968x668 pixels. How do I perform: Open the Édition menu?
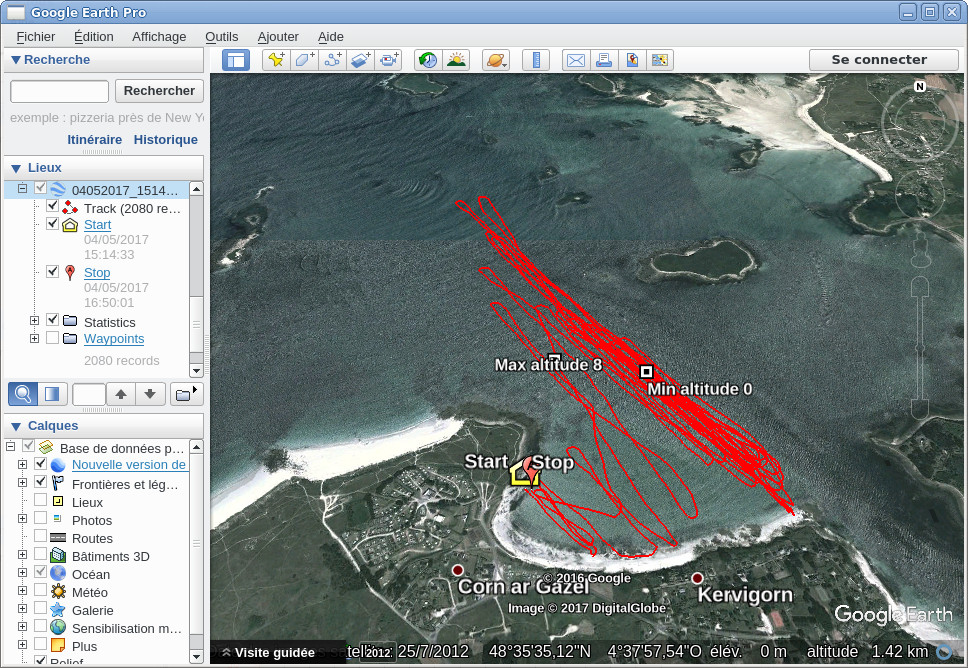point(93,36)
